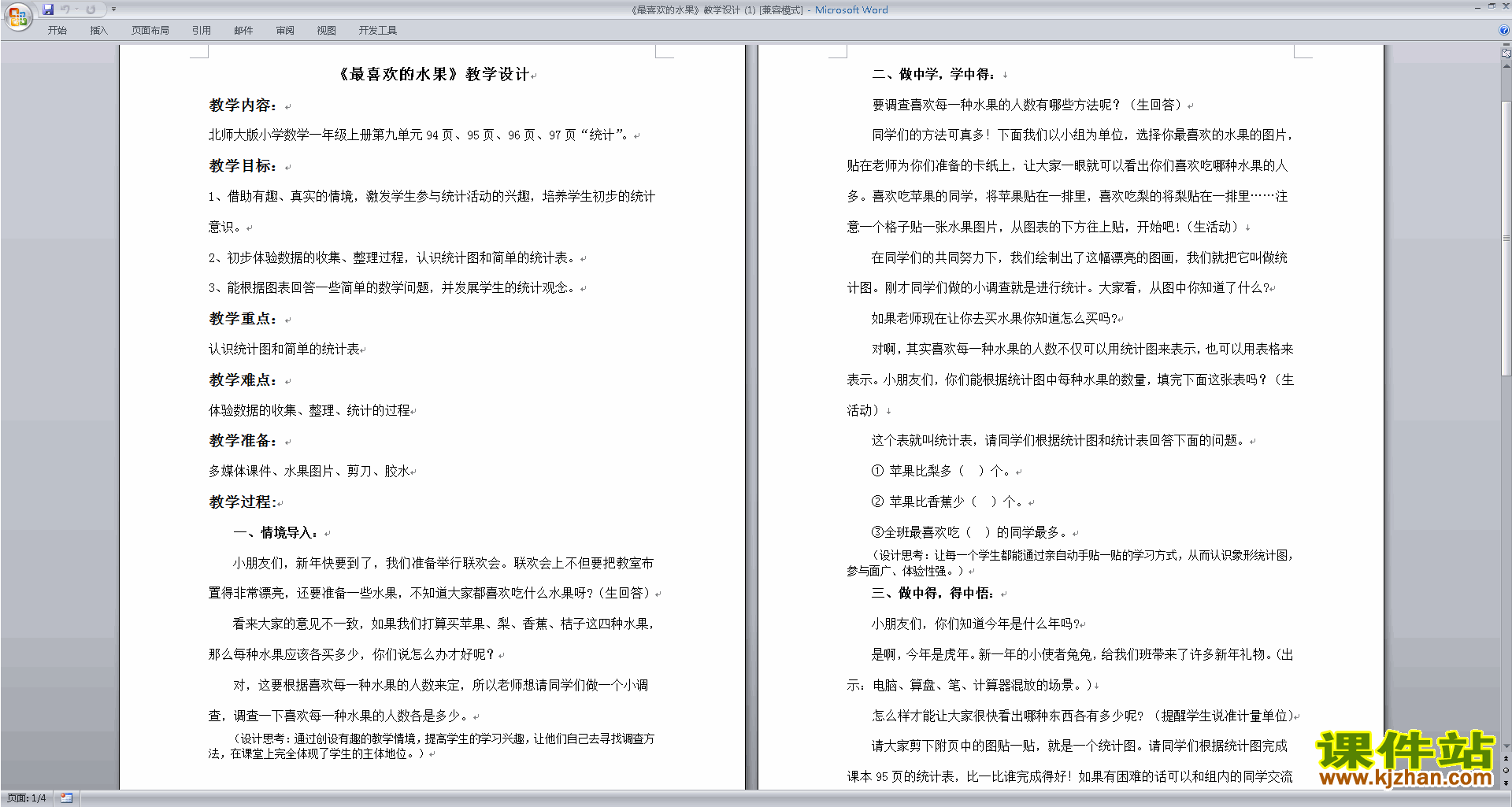Select the 邮件 ribbon tab

[243, 30]
